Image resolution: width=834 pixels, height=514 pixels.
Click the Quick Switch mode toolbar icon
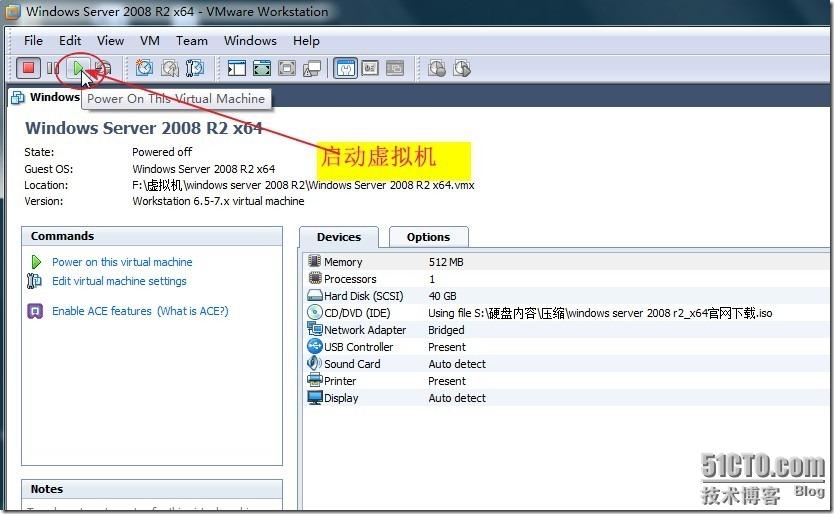(x=287, y=68)
